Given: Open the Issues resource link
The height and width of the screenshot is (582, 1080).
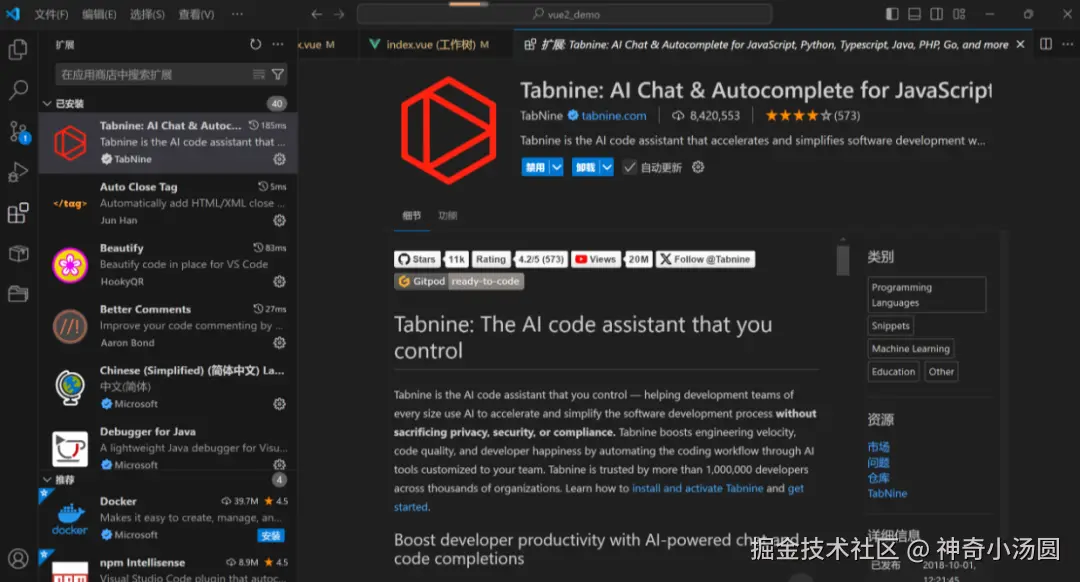Looking at the screenshot, I should [x=878, y=462].
